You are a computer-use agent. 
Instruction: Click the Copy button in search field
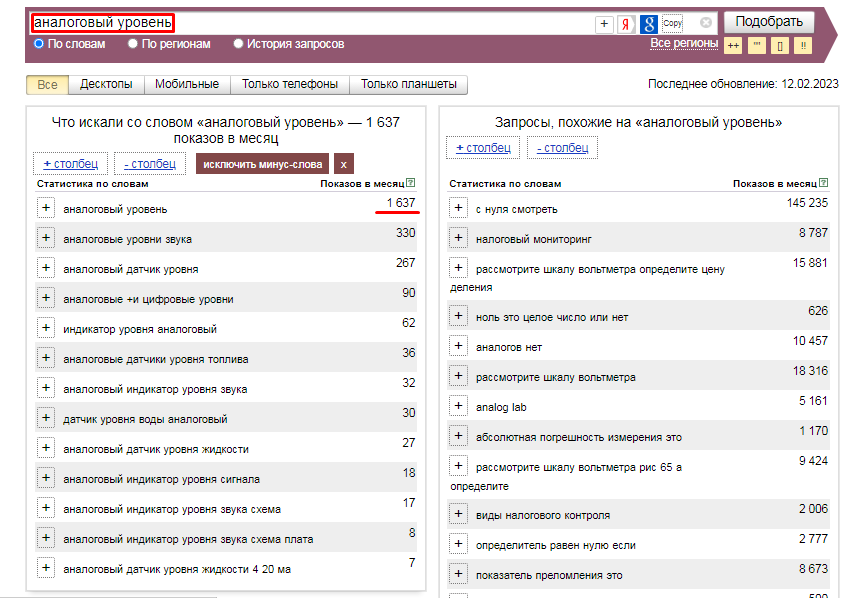(x=672, y=23)
